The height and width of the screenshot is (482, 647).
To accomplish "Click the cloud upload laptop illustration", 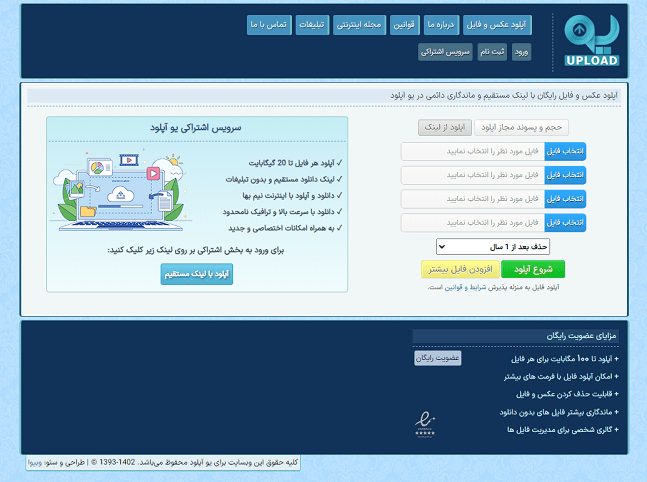I will click(120, 192).
